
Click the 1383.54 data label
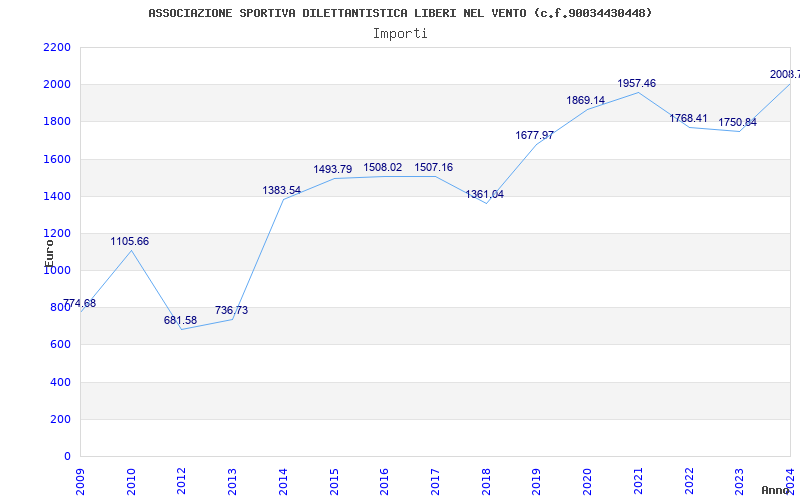[x=282, y=190]
